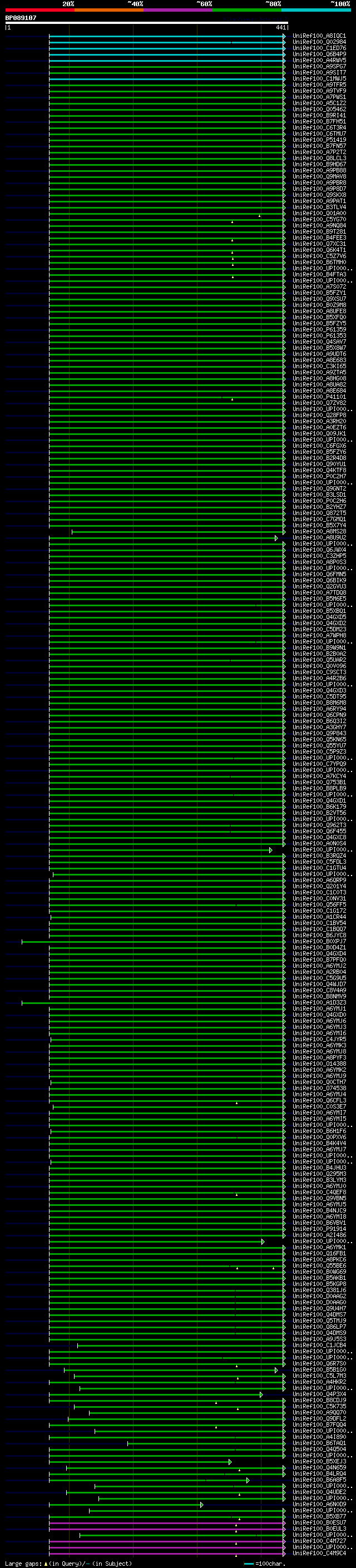This screenshot has height=1568, width=356.
Task: Click label UniRef100_B6A8F5
Action: click(x=319, y=1480)
